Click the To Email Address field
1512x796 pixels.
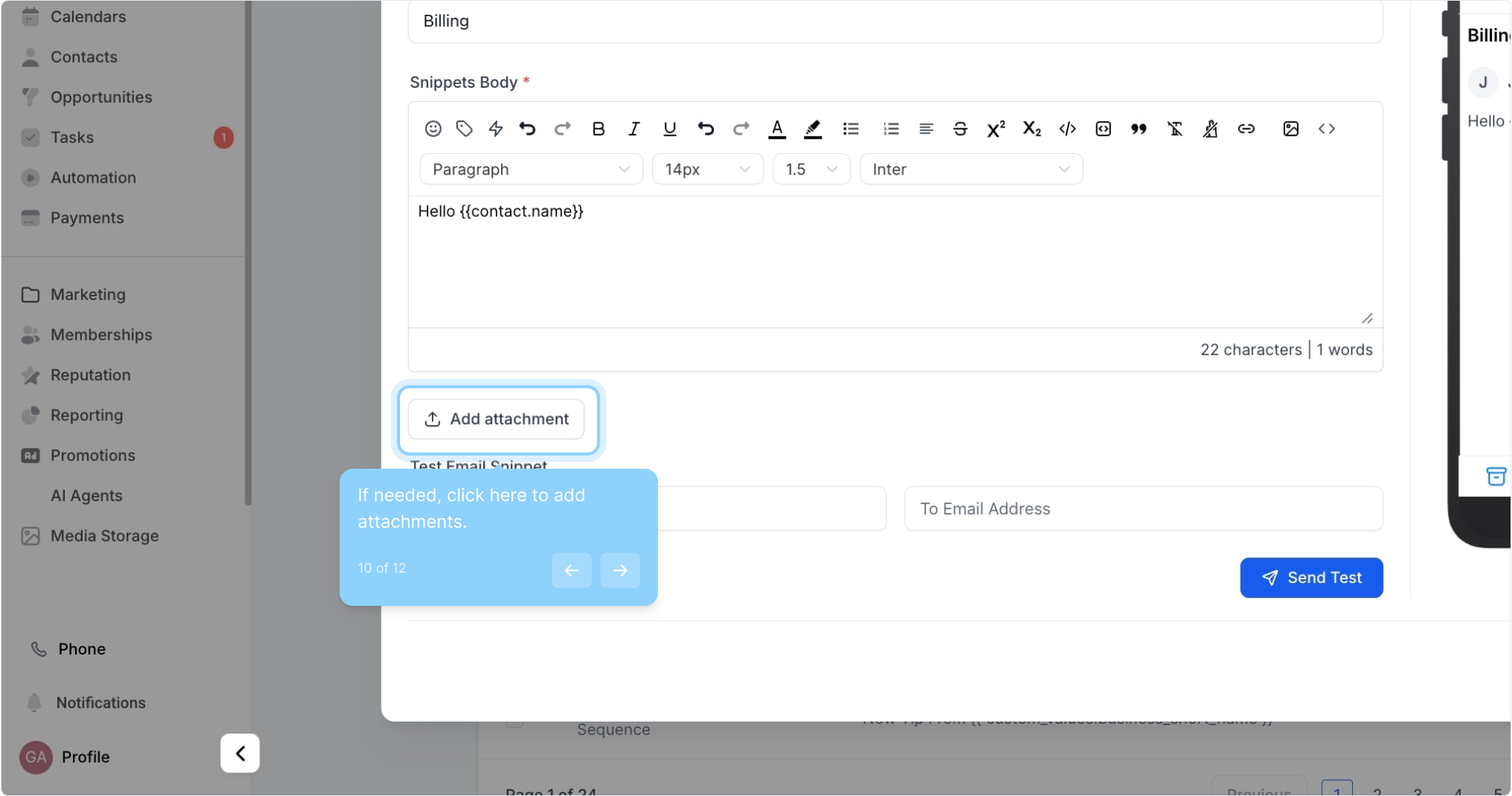pos(1143,509)
